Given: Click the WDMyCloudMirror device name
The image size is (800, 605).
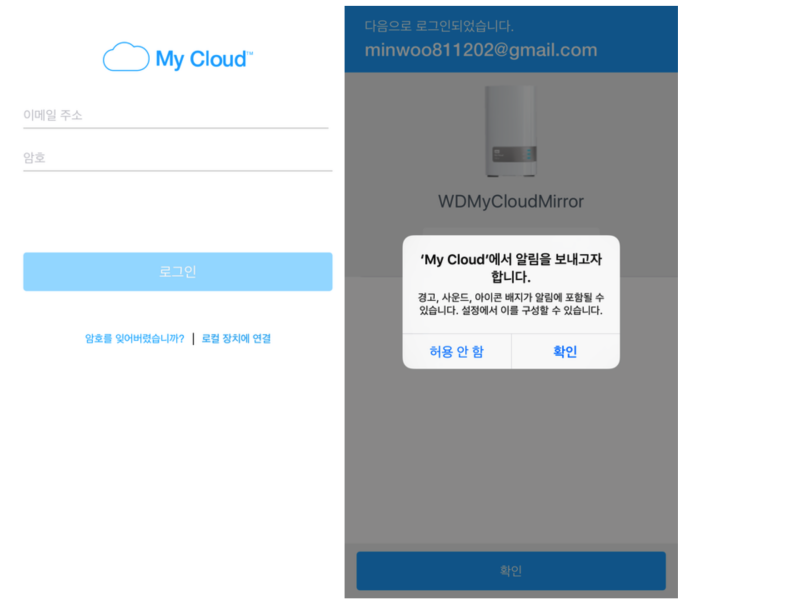Looking at the screenshot, I should pos(511,201).
